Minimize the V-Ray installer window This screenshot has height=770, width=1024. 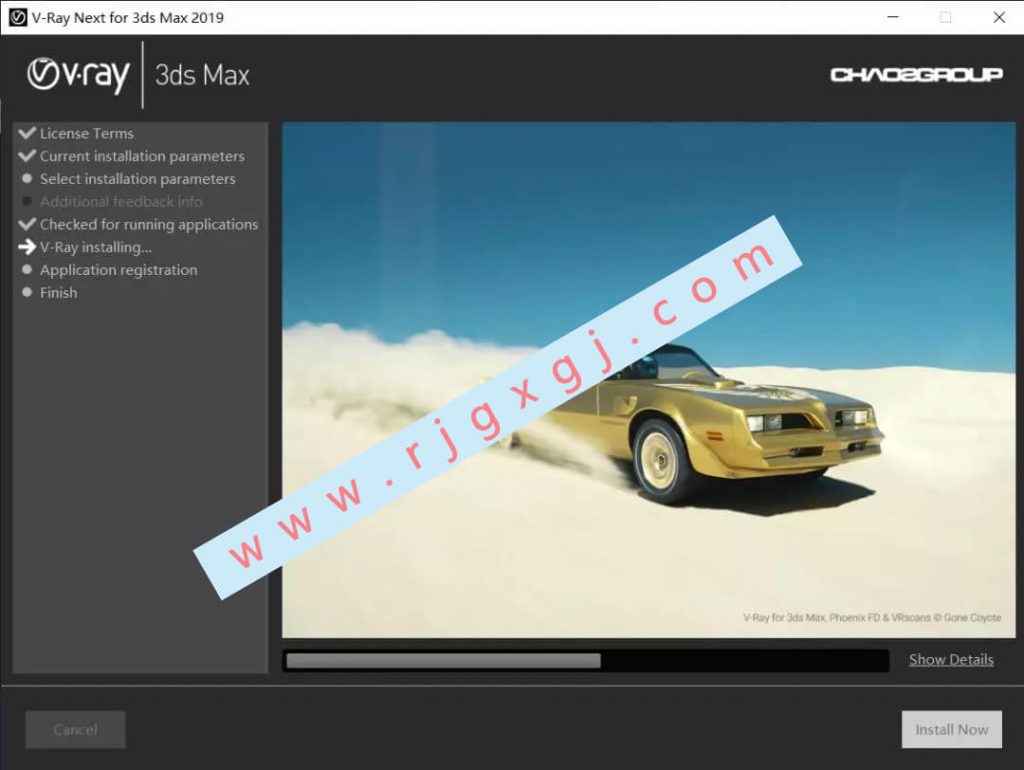[x=893, y=17]
